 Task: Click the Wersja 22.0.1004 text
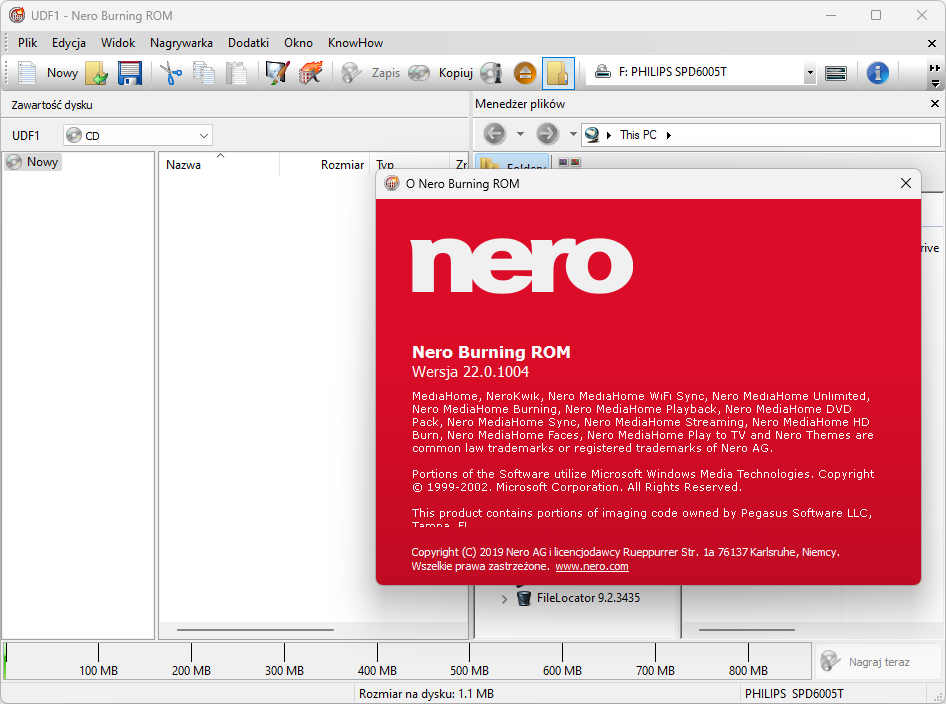click(471, 372)
